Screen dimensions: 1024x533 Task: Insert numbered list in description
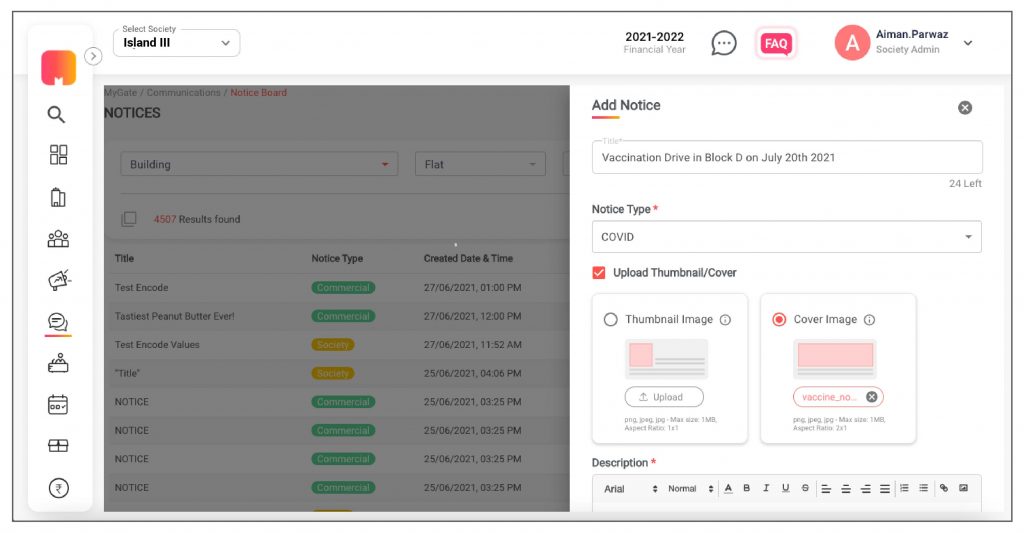point(904,489)
